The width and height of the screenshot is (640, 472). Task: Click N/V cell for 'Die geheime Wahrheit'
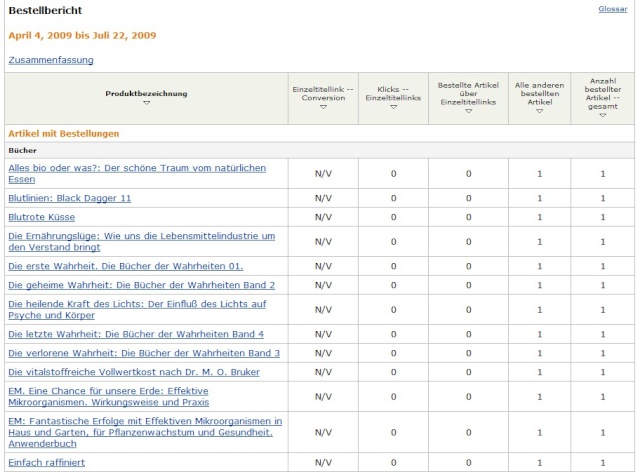coord(323,285)
